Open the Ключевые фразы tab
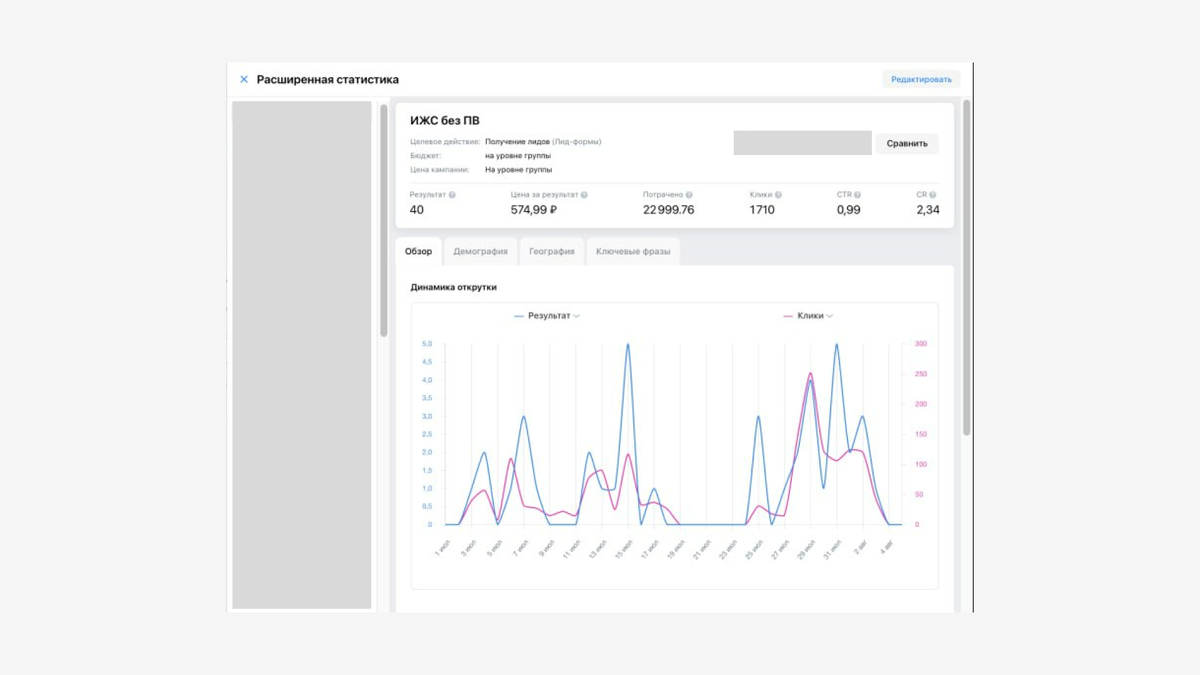Image resolution: width=1200 pixels, height=675 pixels. (634, 251)
